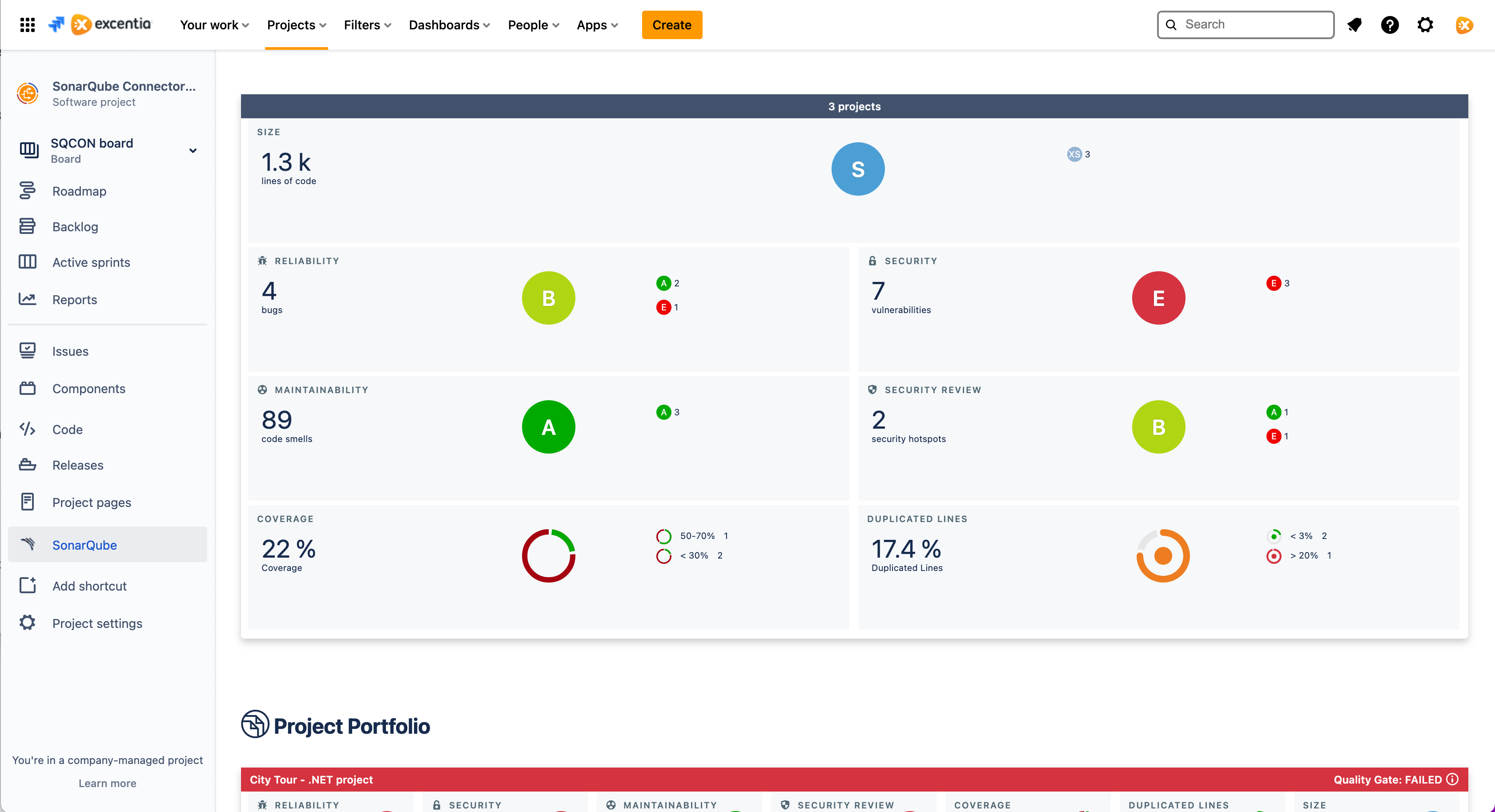Click the 3 projects header bar
1495x812 pixels.
(x=854, y=106)
